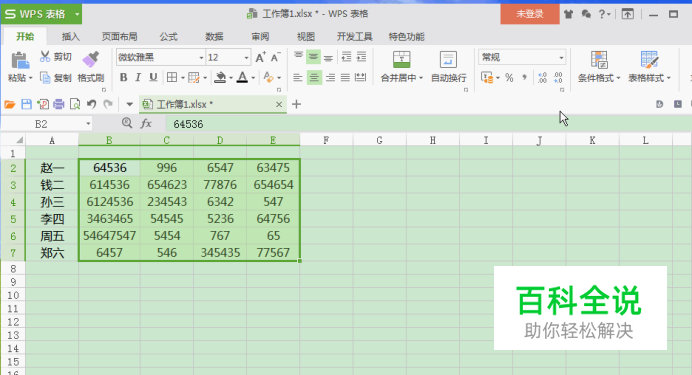The image size is (692, 375).
Task: Align text right
Action: 330,78
